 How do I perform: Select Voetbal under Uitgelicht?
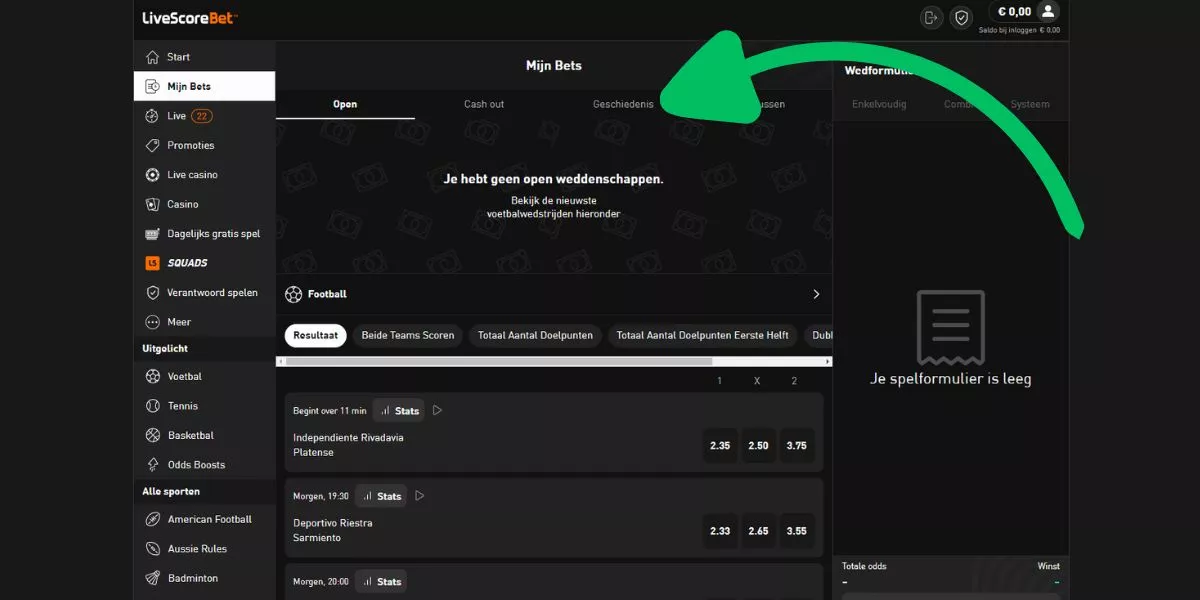204,377
